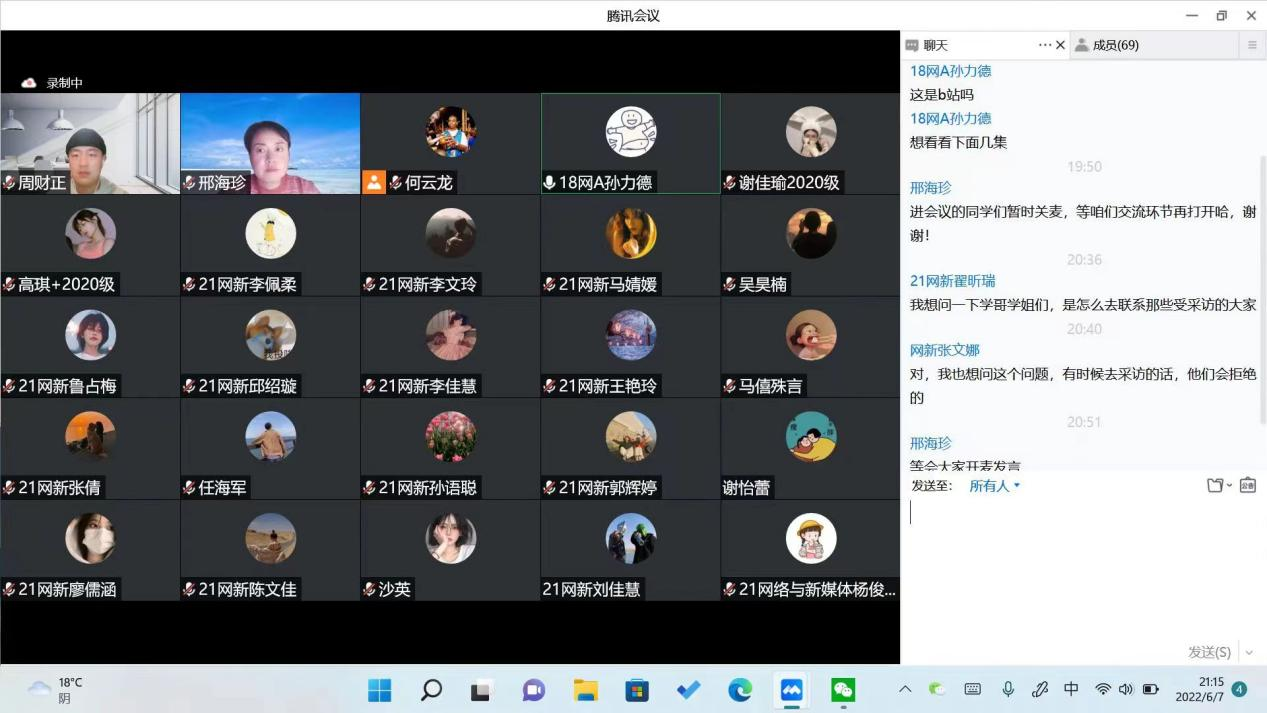Click the orange host badge beside 何云龙
This screenshot has width=1267, height=713.
coord(374,182)
